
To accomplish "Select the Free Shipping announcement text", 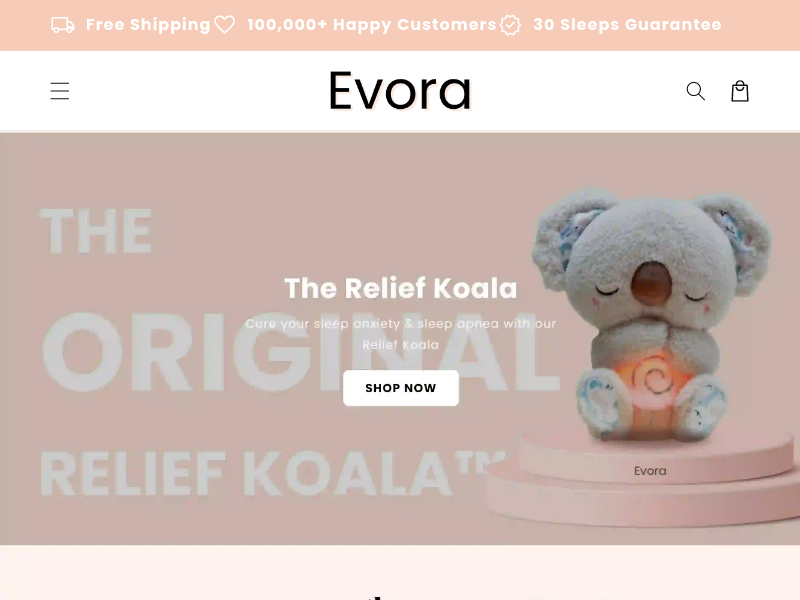I will [x=148, y=24].
